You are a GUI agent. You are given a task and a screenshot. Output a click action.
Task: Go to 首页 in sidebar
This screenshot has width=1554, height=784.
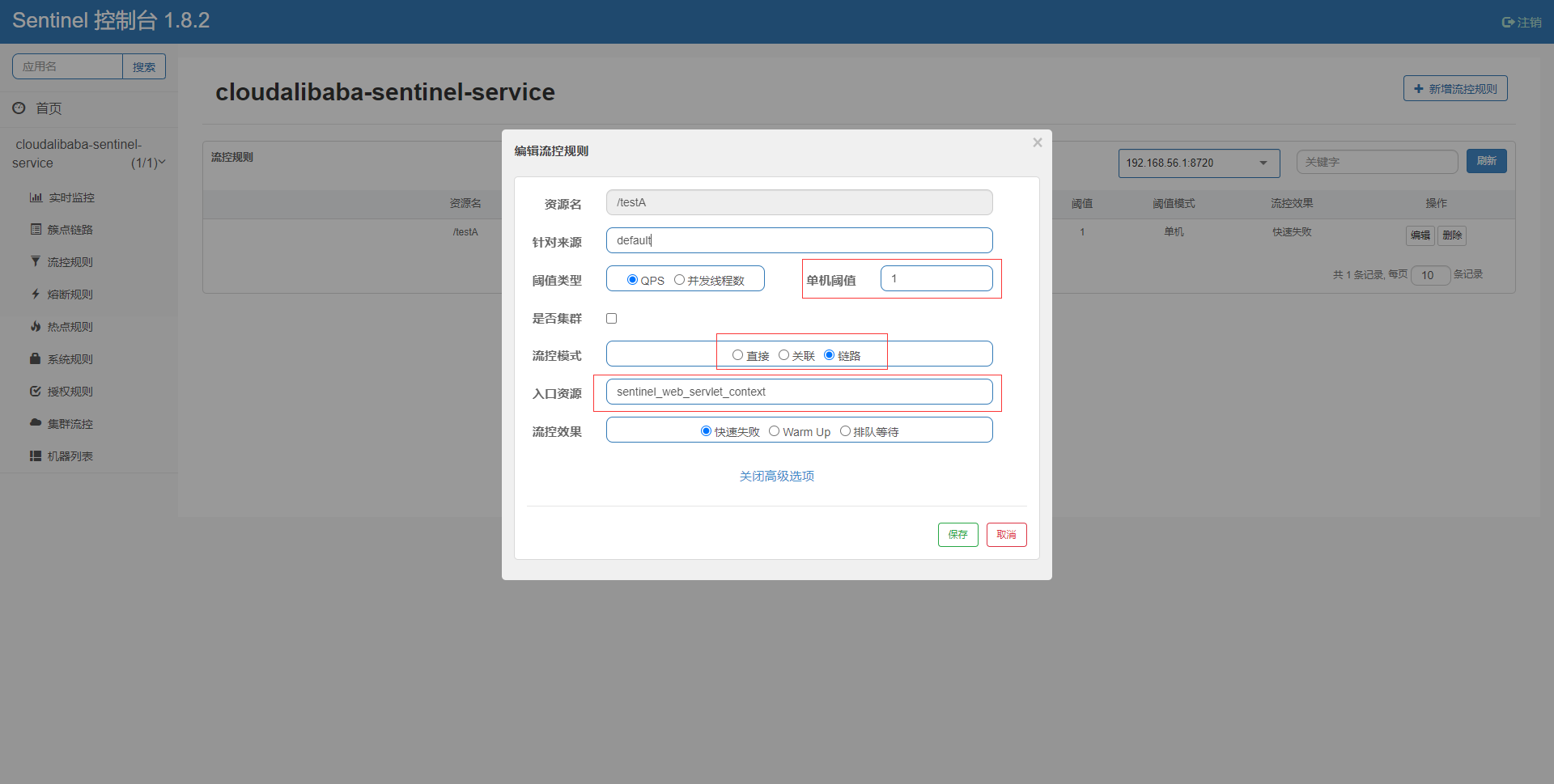coord(49,108)
